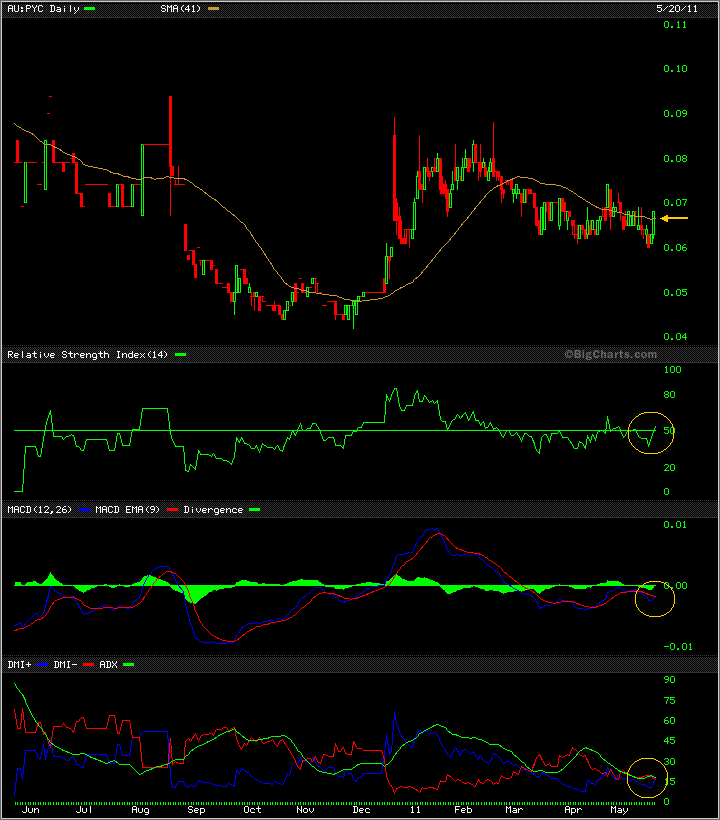This screenshot has height=820, width=720.
Task: Click red swatch beside MACD EMA(9)
Action: pos(172,509)
